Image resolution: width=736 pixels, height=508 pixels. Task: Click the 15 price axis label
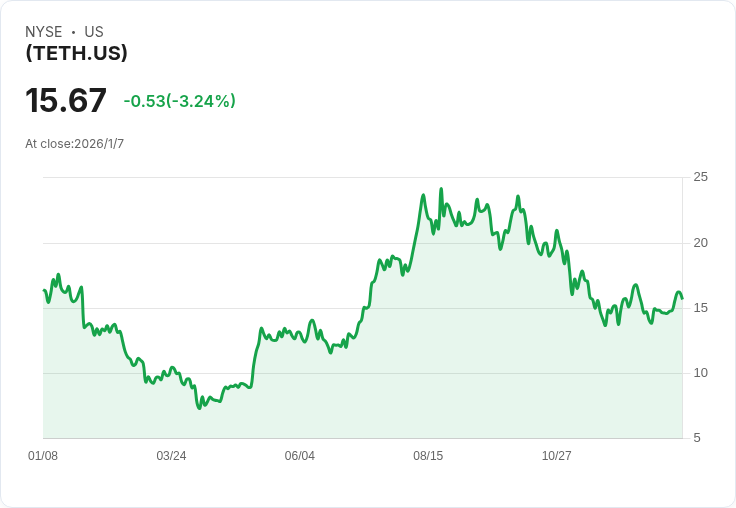[701, 308]
